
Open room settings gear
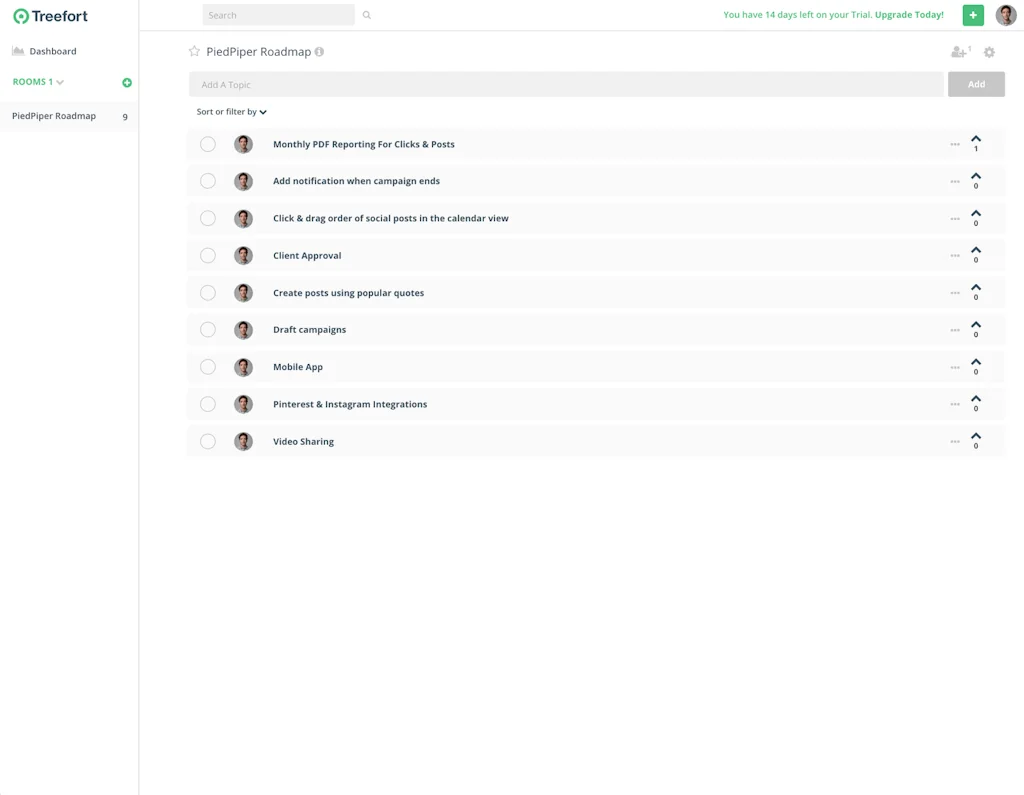pyautogui.click(x=989, y=52)
